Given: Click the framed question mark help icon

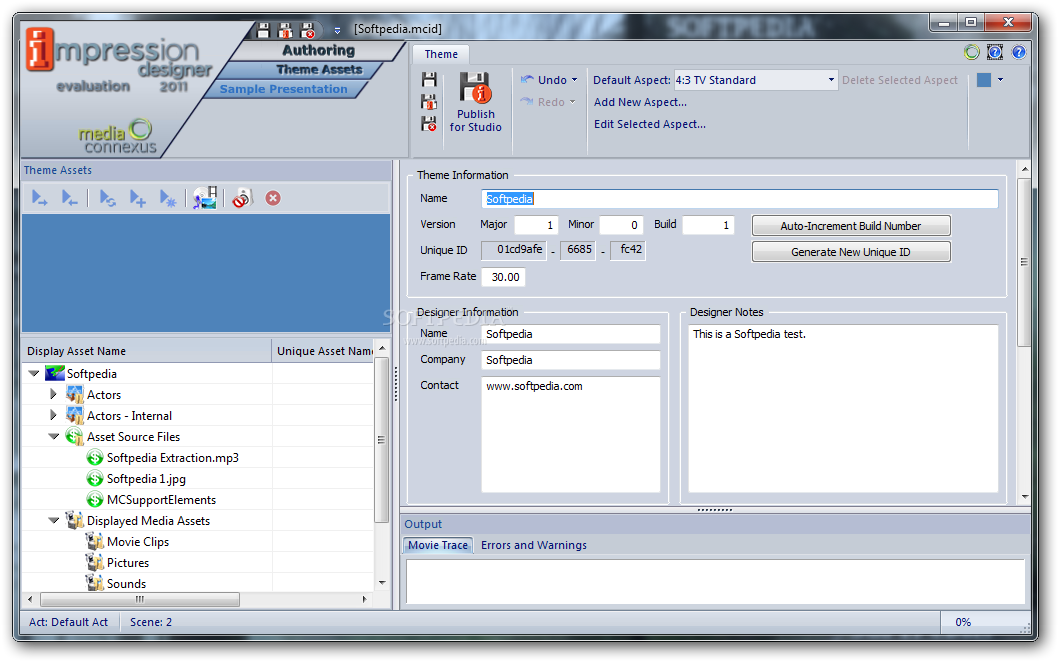Looking at the screenshot, I should (x=995, y=52).
